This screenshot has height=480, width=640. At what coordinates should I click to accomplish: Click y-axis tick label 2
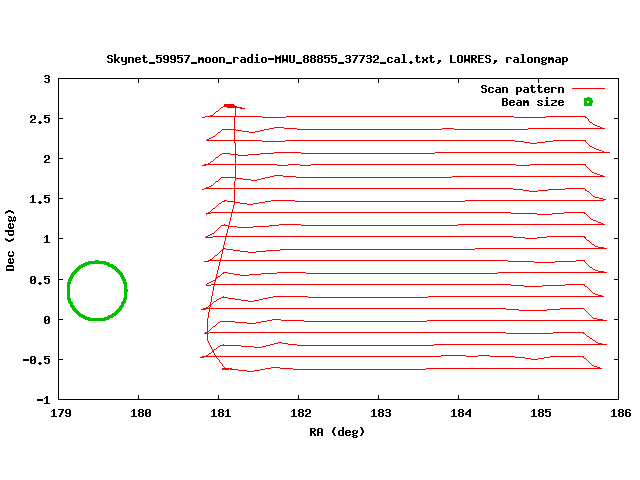[x=47, y=159]
